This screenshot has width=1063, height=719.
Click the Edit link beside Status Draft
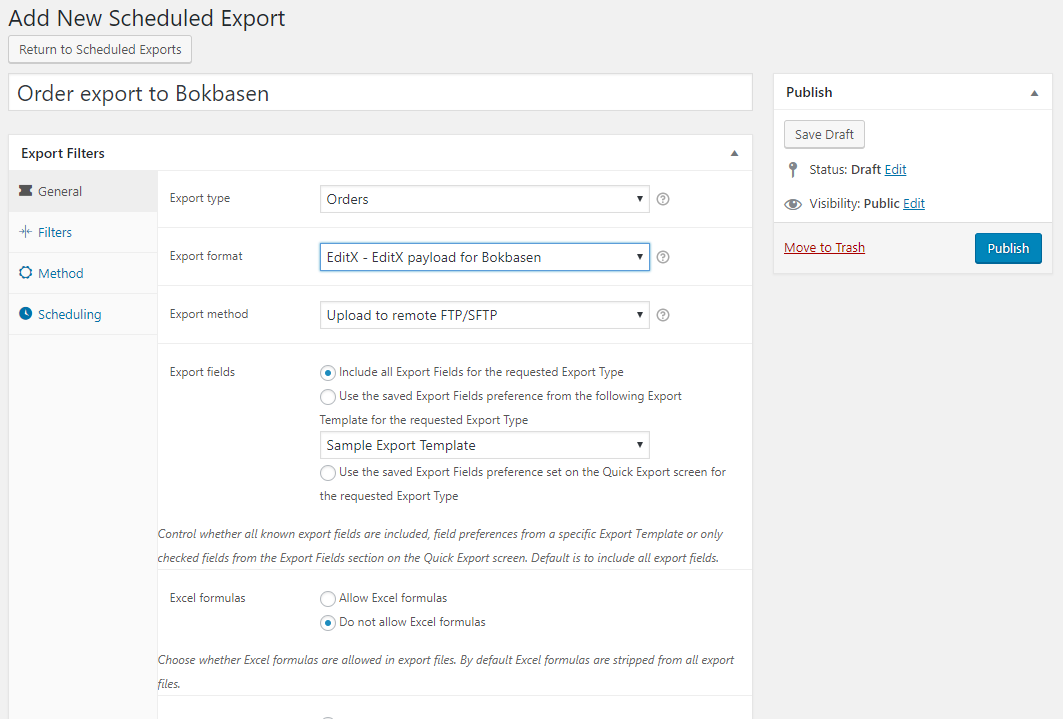click(895, 169)
